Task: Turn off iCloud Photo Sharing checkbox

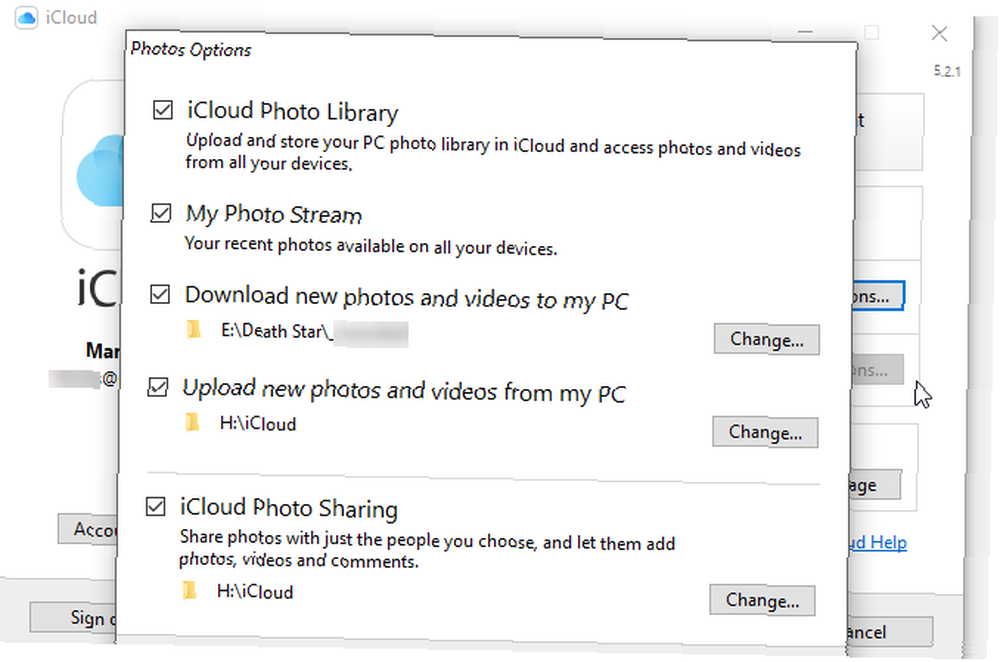Action: click(156, 506)
